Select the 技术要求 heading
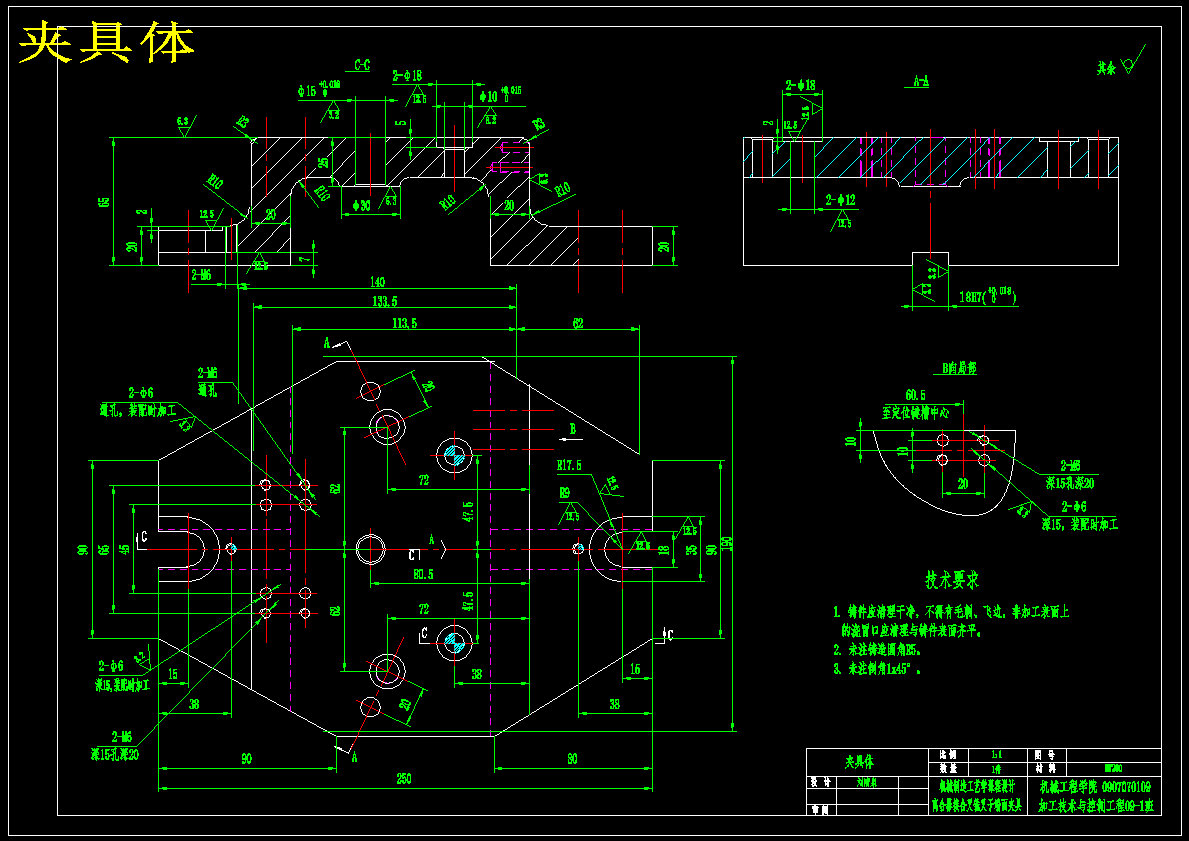Screen dimensions: 1189x841 click(x=952, y=580)
